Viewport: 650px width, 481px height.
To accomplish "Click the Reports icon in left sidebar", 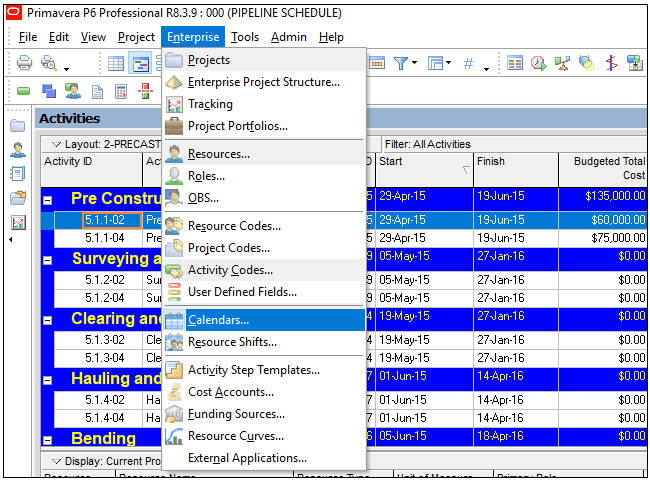I will pos(18,173).
